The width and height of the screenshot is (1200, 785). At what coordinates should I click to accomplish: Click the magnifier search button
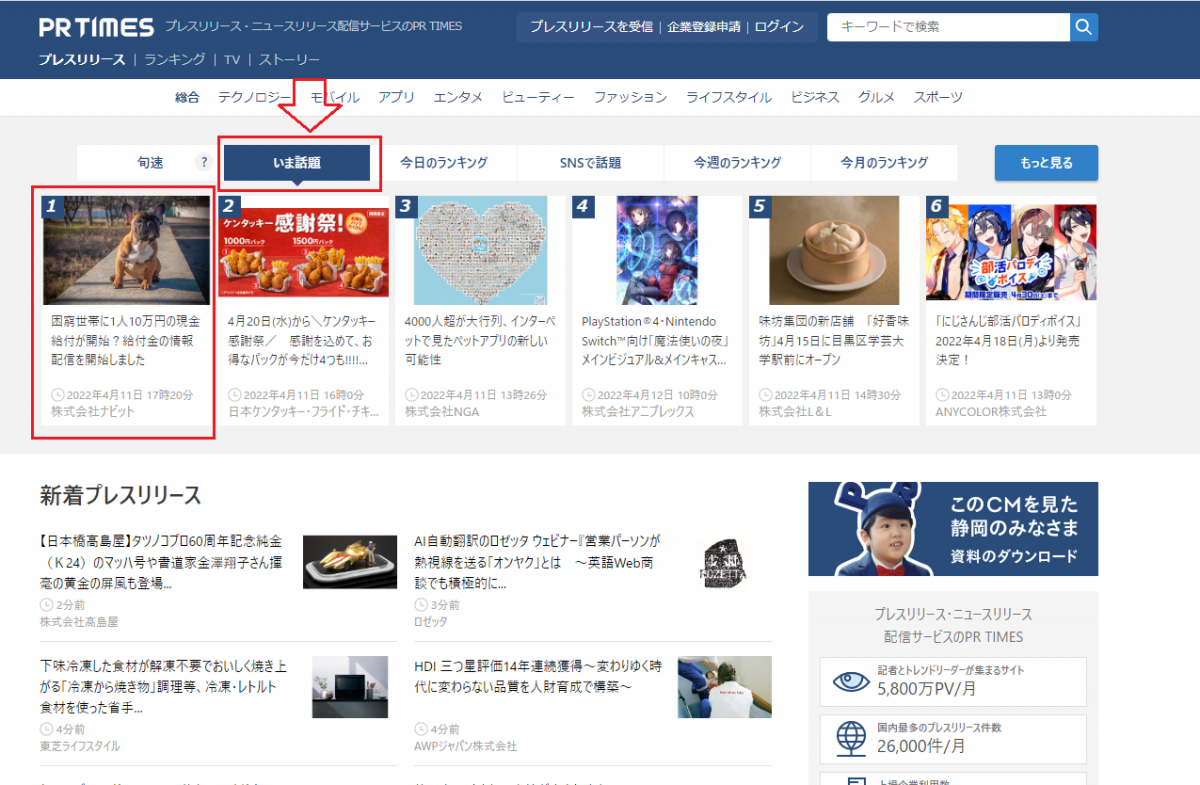(1083, 27)
